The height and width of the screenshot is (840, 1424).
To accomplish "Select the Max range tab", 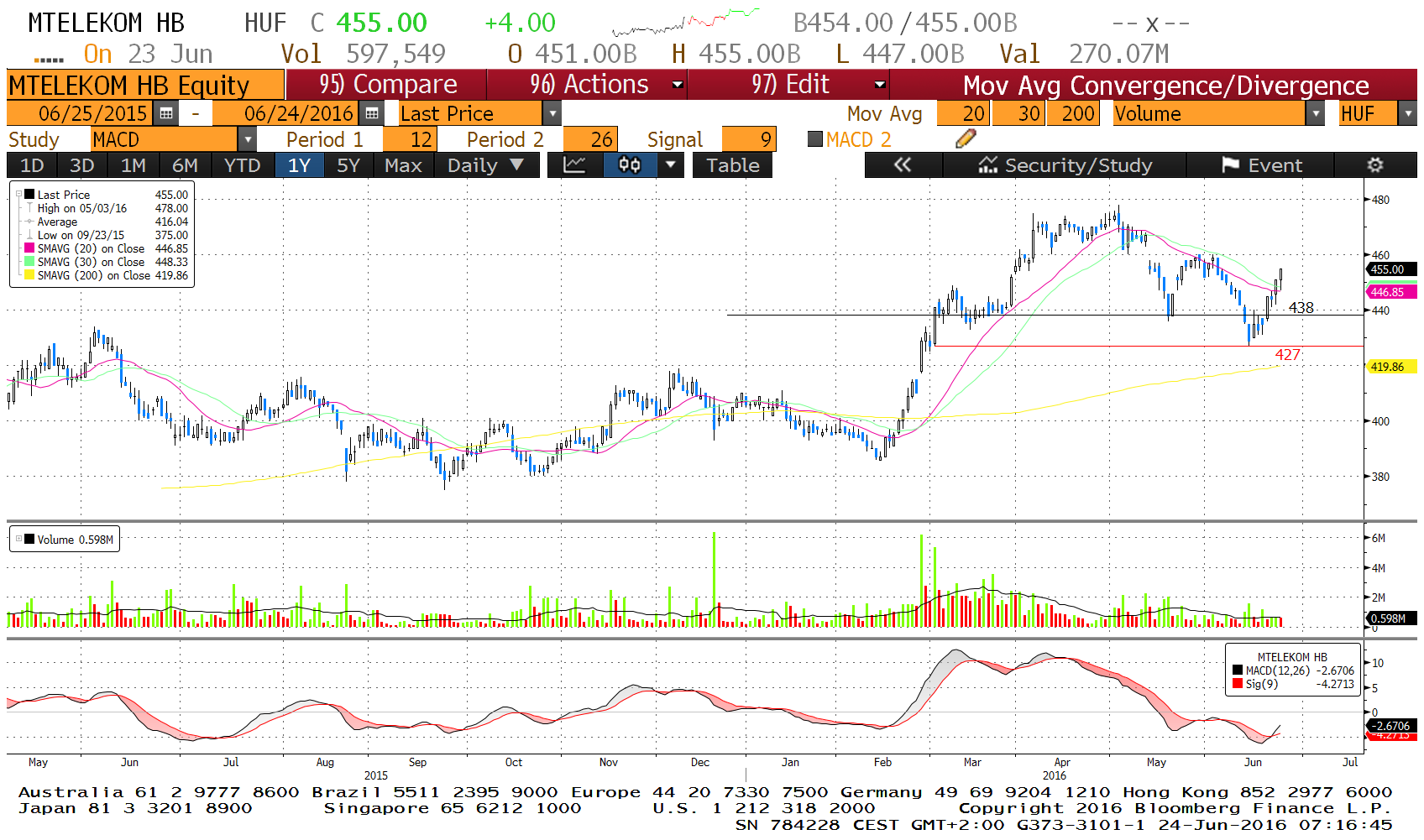I will coord(403,165).
